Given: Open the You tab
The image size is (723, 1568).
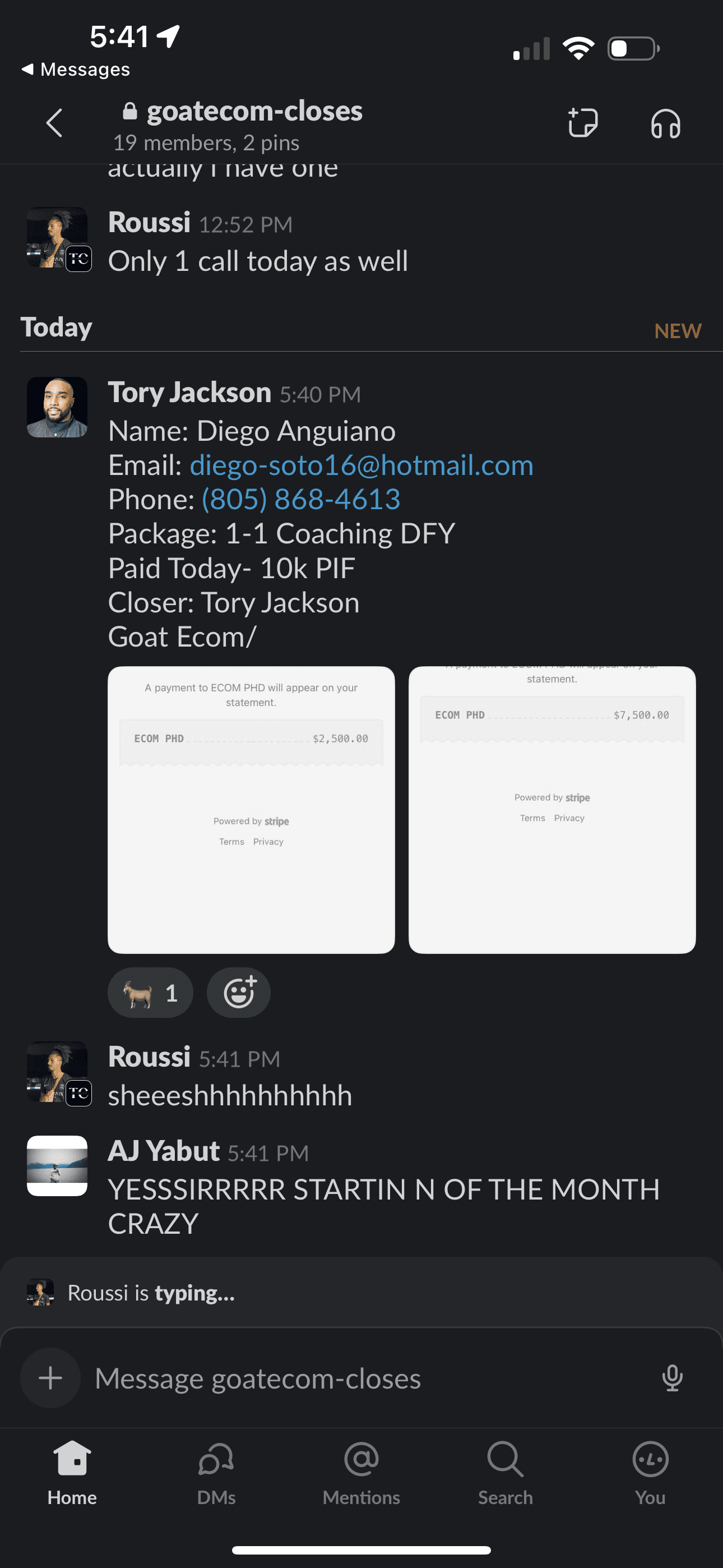Looking at the screenshot, I should pos(650,1473).
